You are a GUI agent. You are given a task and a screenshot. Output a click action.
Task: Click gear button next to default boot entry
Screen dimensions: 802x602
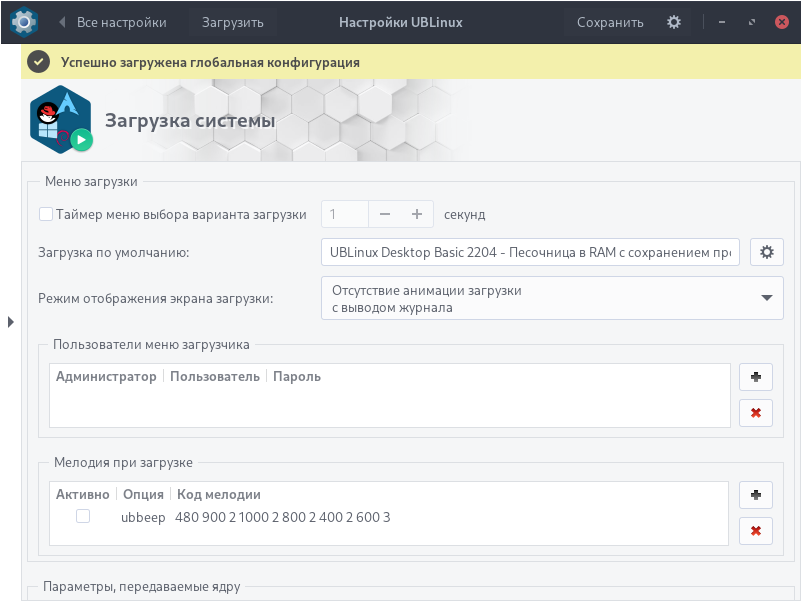pos(767,252)
